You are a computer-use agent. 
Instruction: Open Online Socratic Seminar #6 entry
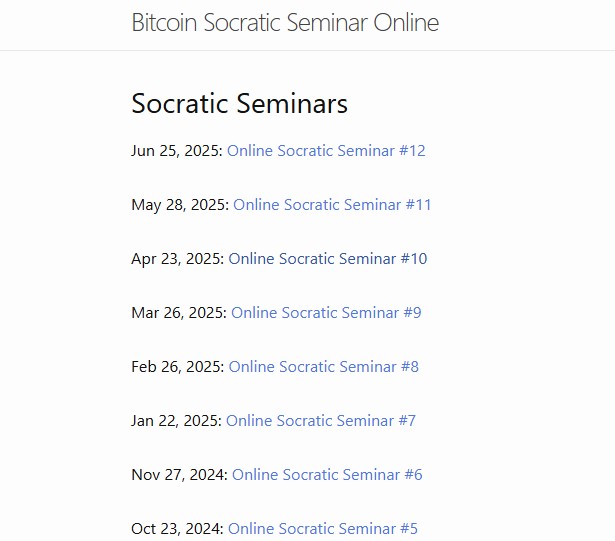327,475
